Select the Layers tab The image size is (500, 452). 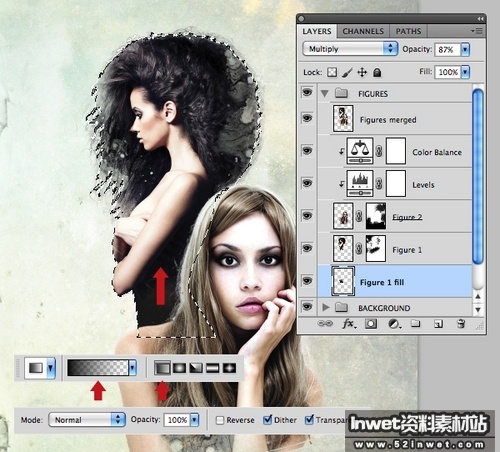317,31
